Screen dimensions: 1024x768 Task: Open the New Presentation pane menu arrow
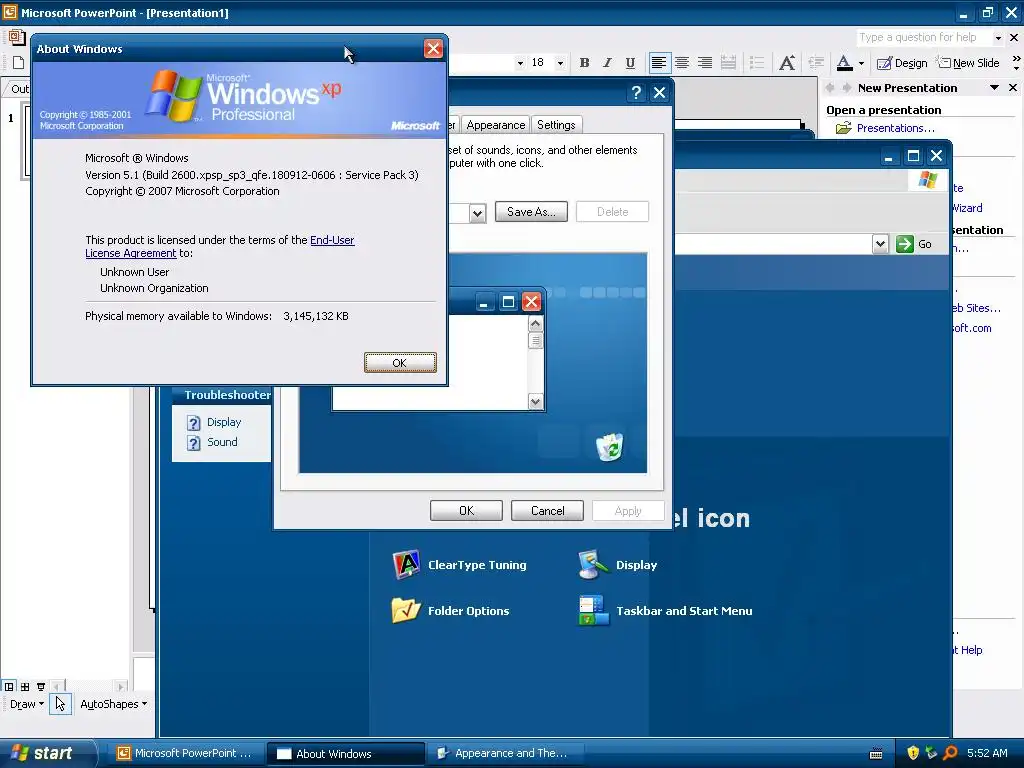(994, 88)
